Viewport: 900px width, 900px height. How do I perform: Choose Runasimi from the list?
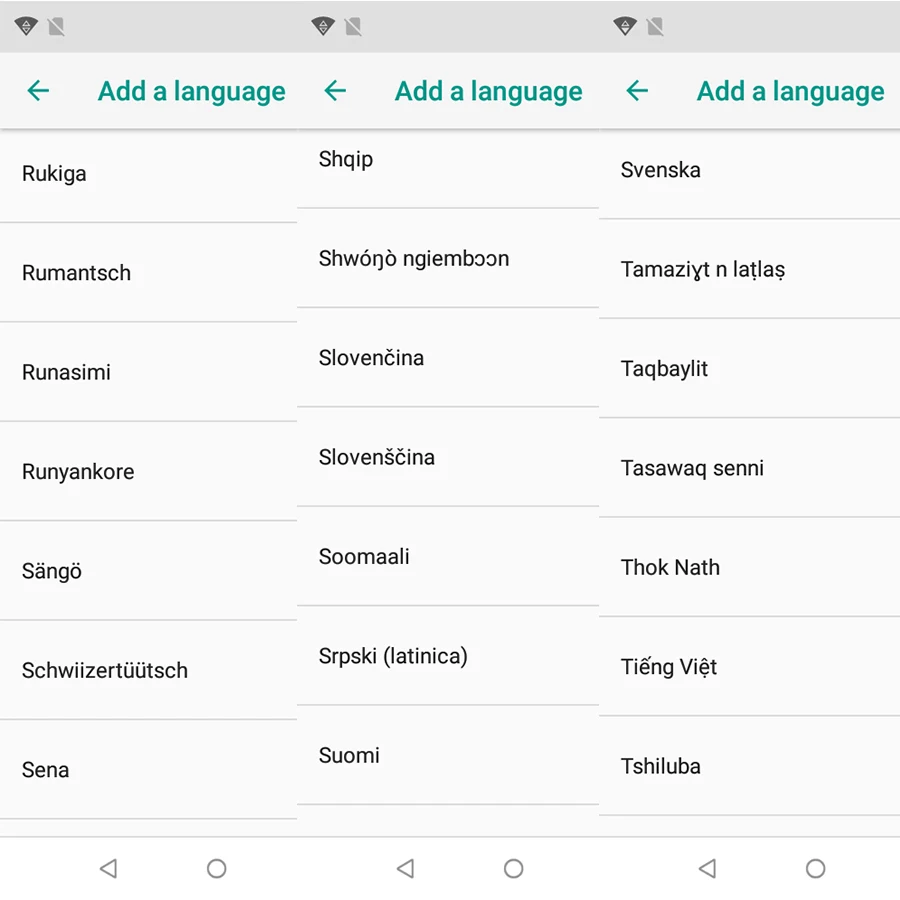(148, 372)
